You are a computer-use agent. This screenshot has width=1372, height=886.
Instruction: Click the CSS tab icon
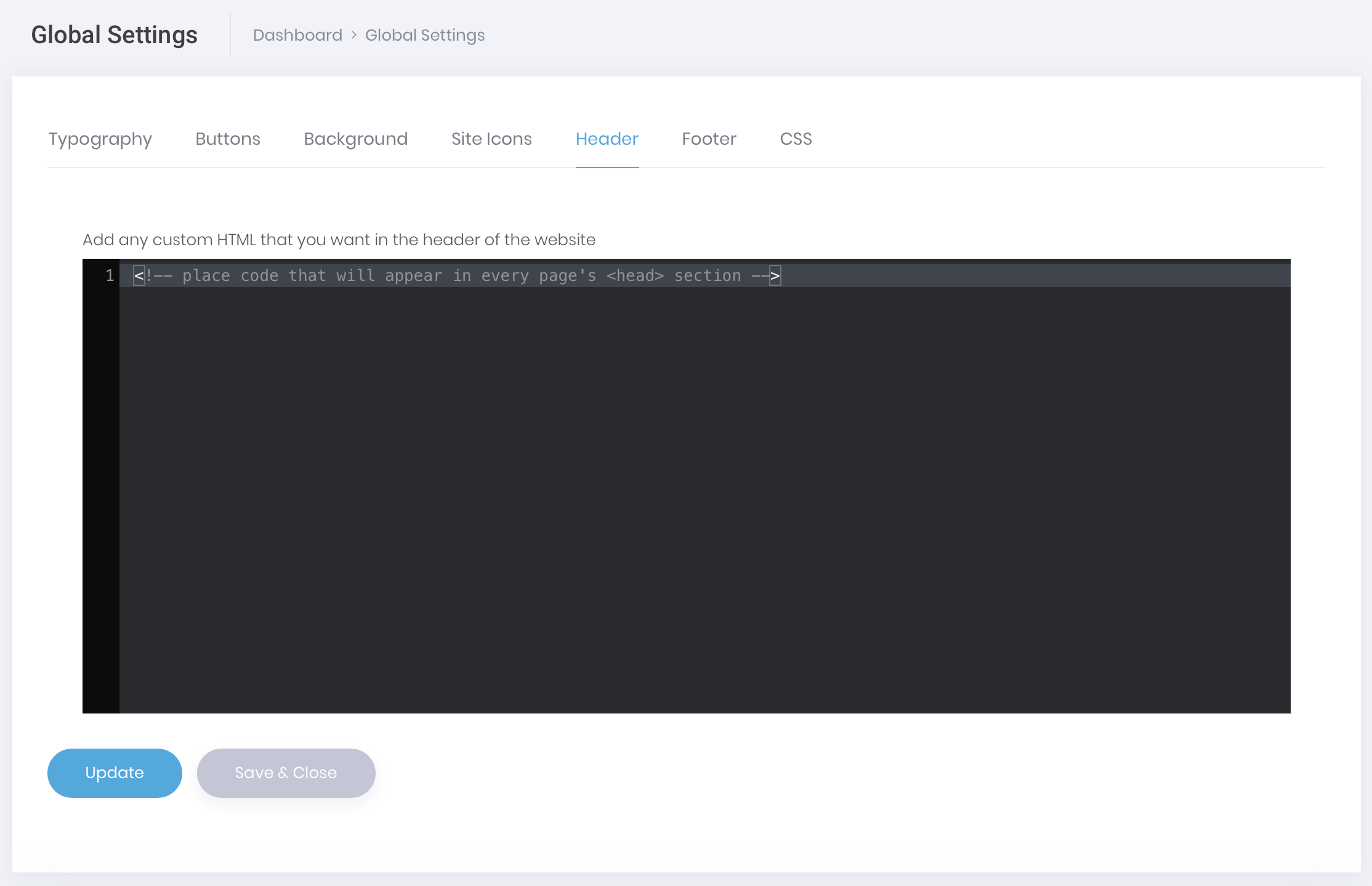click(x=795, y=139)
